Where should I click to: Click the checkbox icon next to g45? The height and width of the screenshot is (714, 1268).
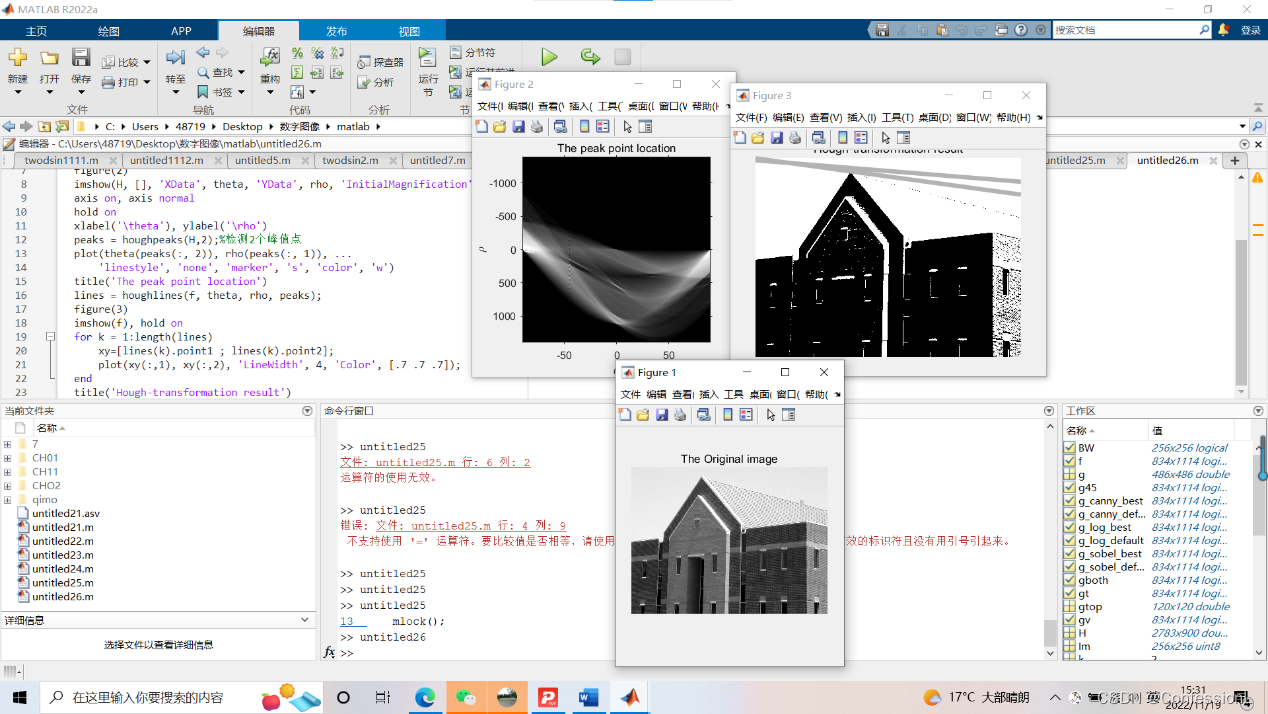[1071, 488]
